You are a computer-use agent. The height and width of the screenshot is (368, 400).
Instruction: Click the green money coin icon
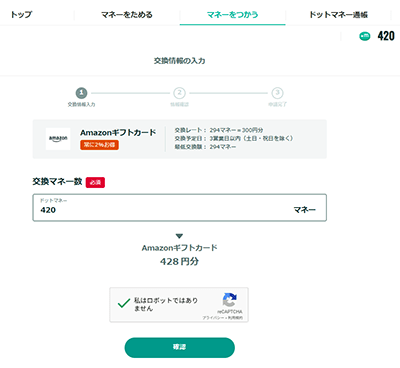[x=365, y=36]
